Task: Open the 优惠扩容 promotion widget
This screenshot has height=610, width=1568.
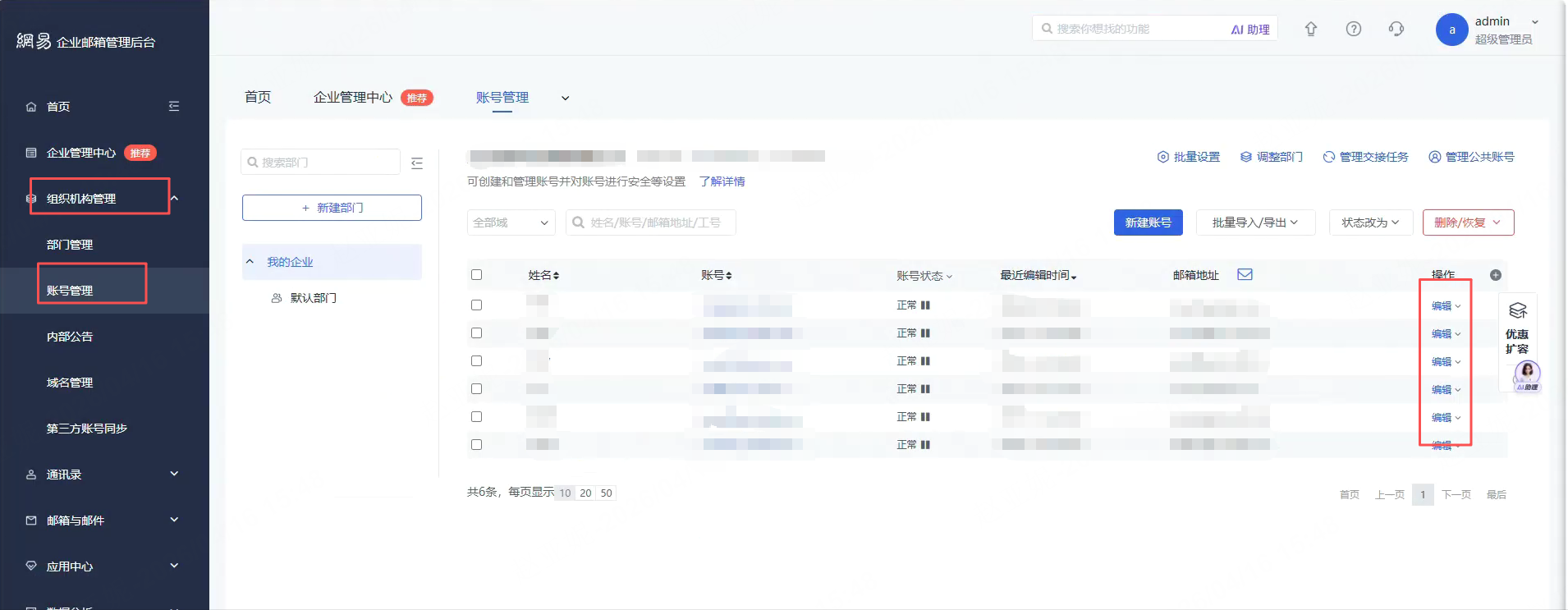Action: coord(1517,327)
